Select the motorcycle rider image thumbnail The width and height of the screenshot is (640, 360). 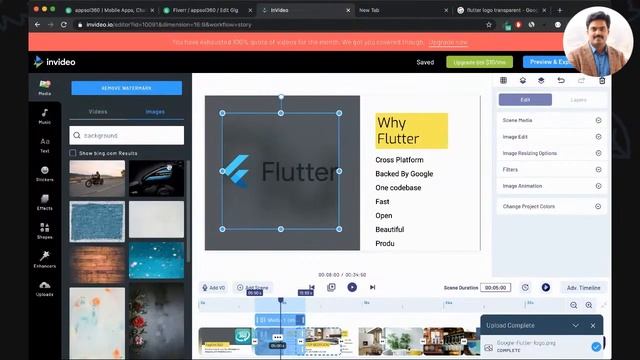[x=97, y=178]
